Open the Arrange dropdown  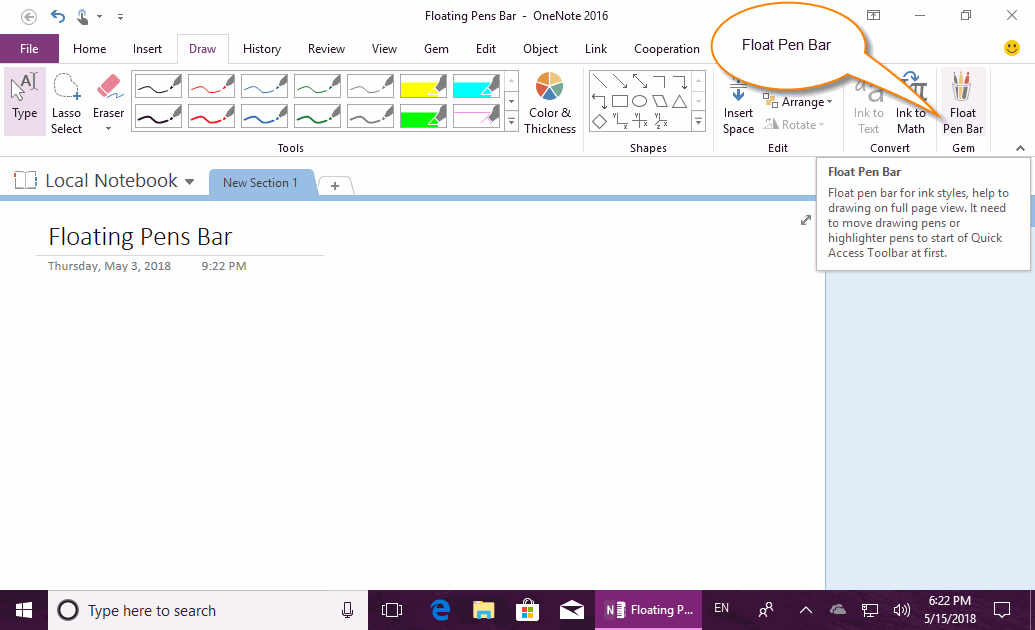coord(798,102)
